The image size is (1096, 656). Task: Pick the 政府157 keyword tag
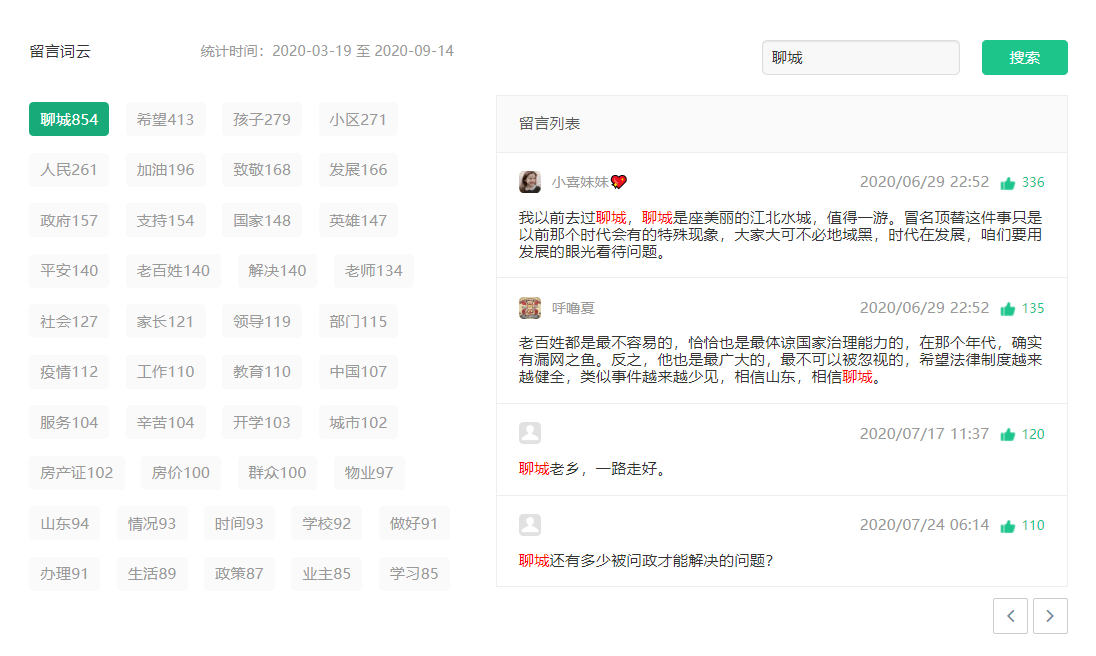pos(69,220)
